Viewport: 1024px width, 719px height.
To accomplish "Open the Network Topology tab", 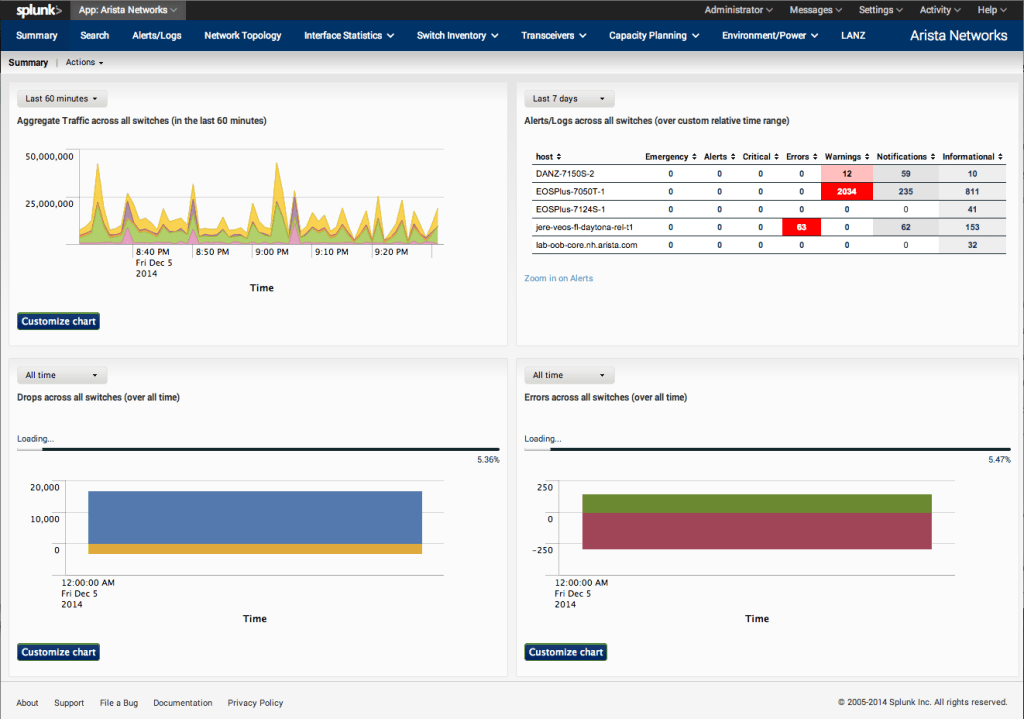I will point(242,35).
